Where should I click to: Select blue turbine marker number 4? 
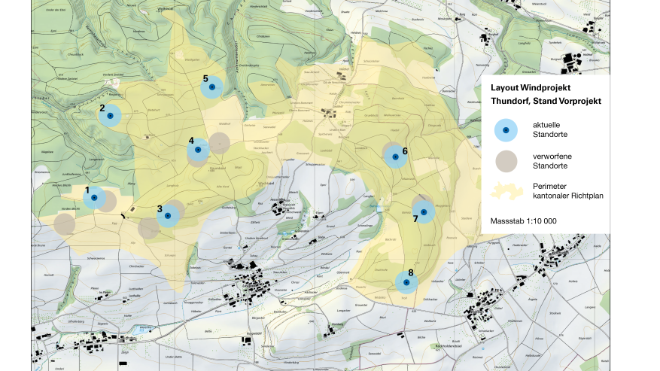(198, 149)
